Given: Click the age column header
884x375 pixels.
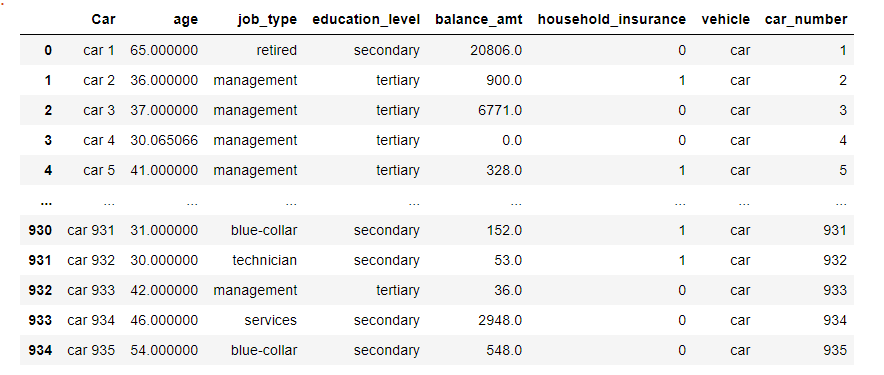Looking at the screenshot, I should (185, 20).
